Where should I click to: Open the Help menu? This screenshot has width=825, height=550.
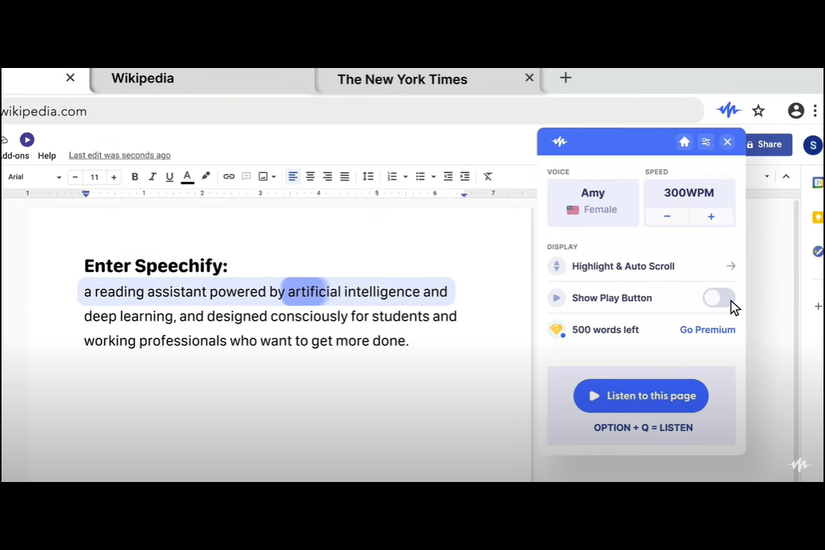47,156
